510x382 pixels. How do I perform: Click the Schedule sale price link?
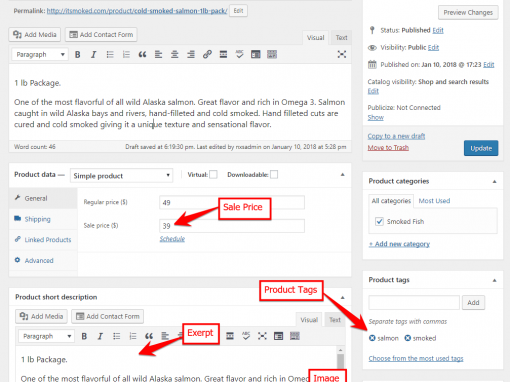172,239
